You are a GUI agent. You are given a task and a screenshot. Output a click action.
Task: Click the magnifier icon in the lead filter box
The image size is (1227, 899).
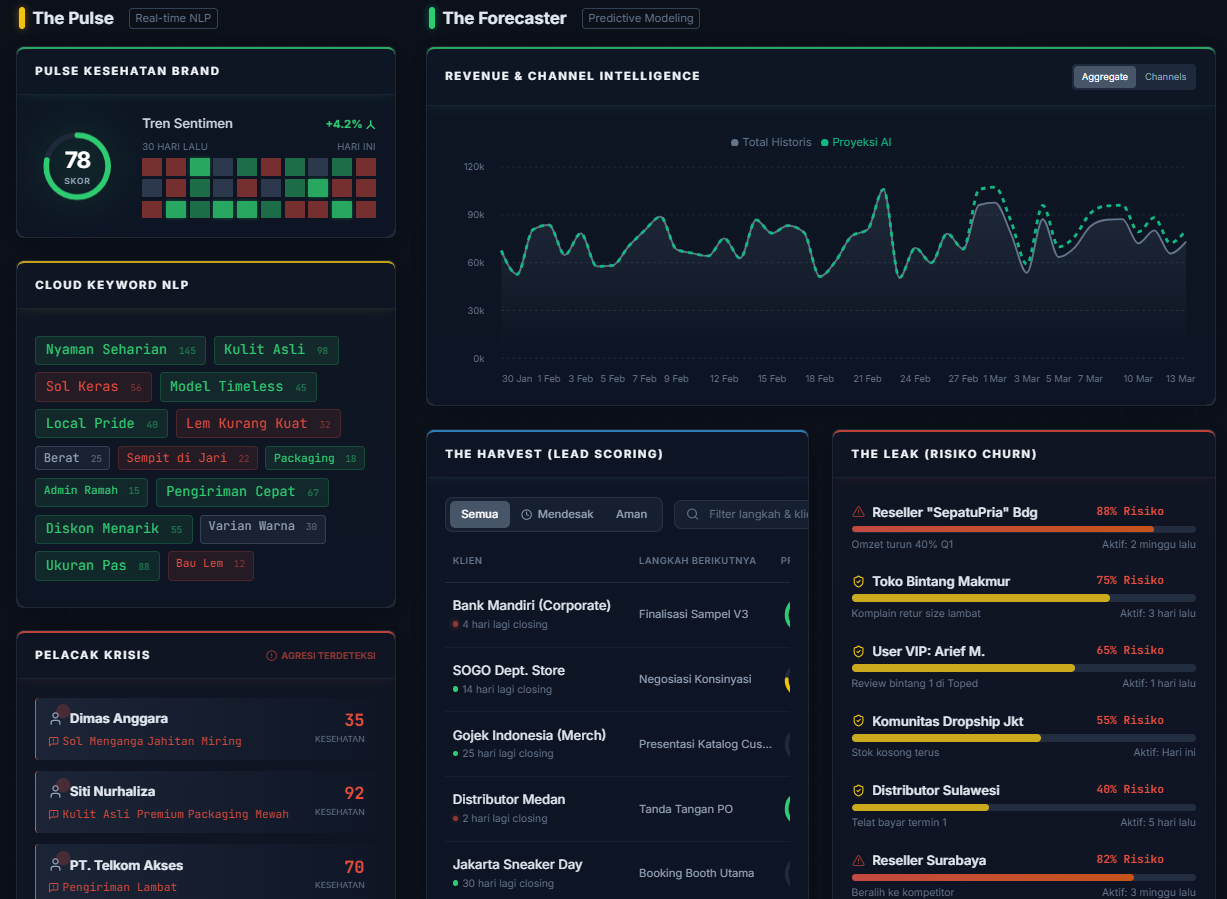click(x=693, y=514)
